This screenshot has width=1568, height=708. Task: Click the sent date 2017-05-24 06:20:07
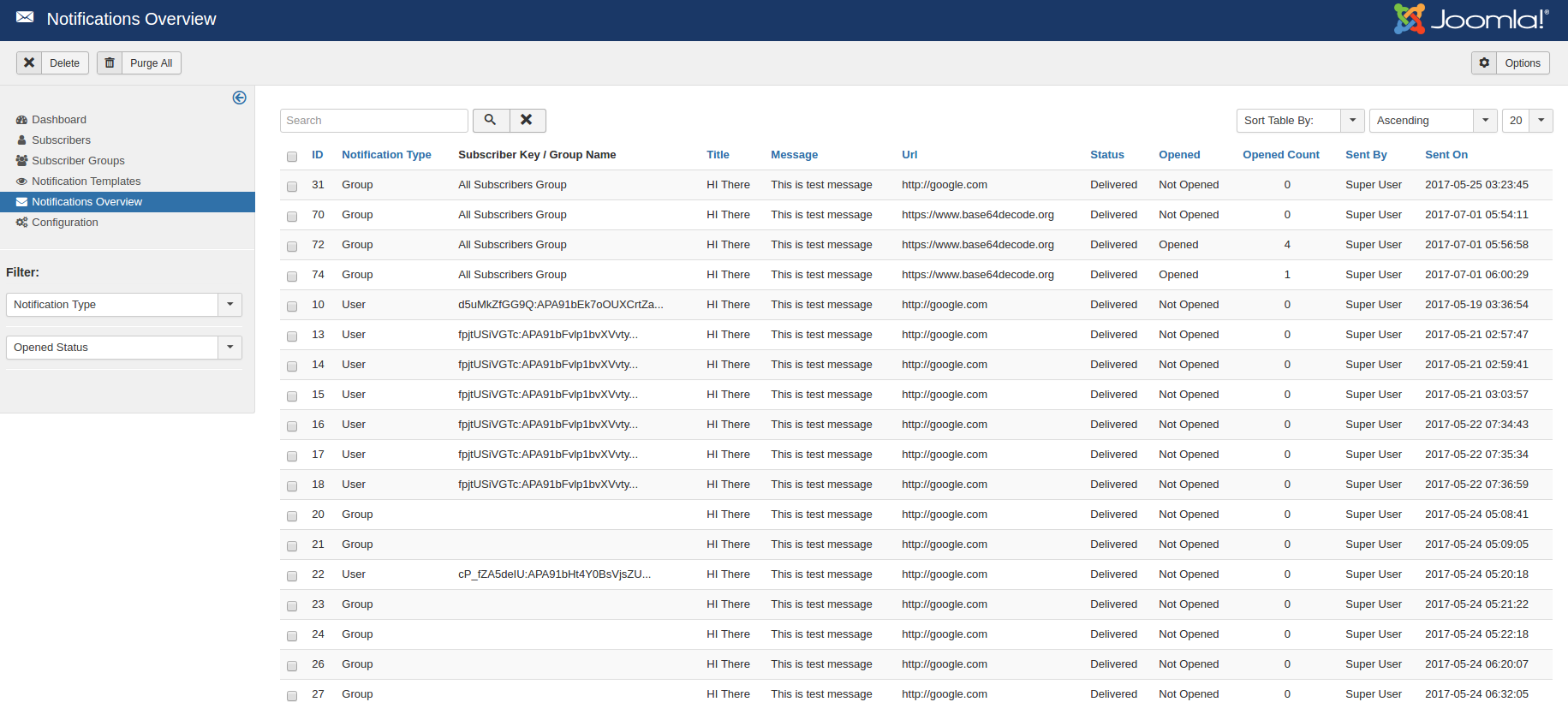[x=1476, y=664]
